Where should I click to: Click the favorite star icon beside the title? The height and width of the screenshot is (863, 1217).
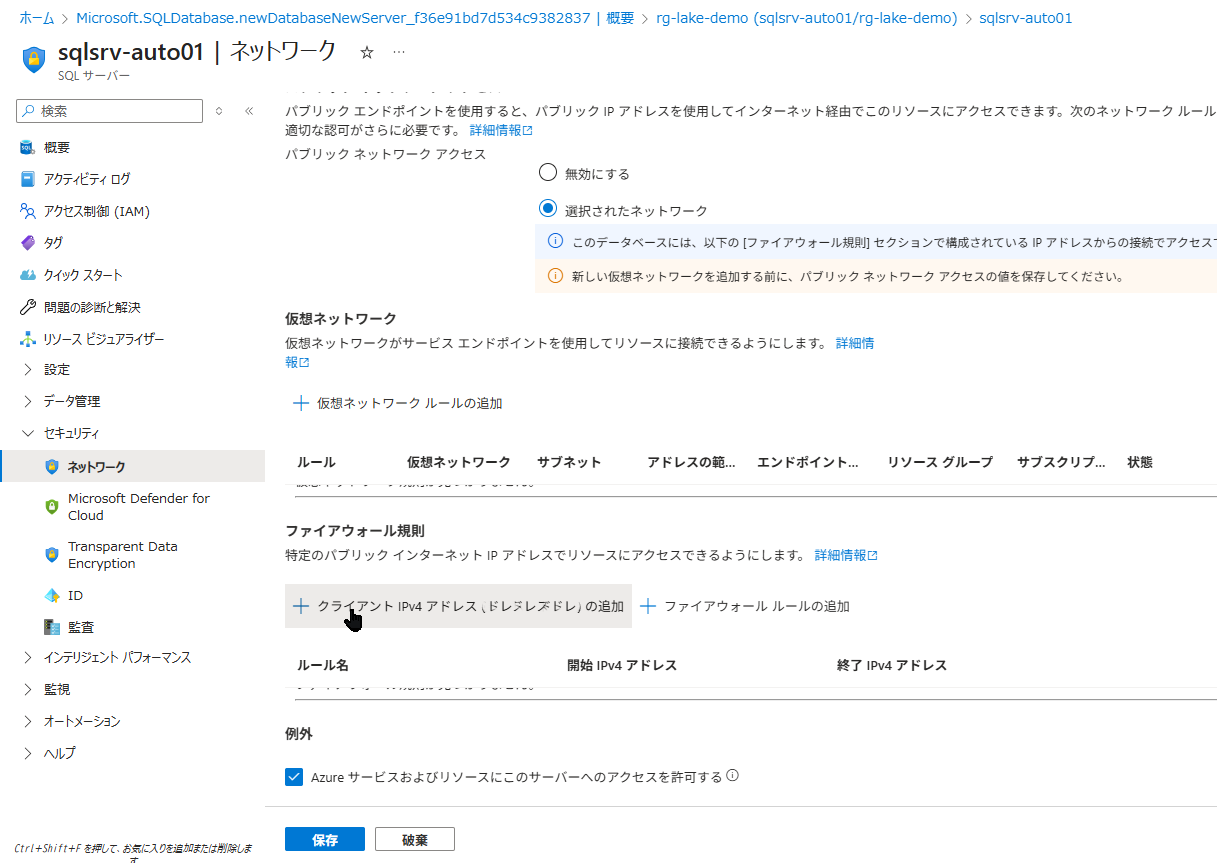click(x=366, y=52)
